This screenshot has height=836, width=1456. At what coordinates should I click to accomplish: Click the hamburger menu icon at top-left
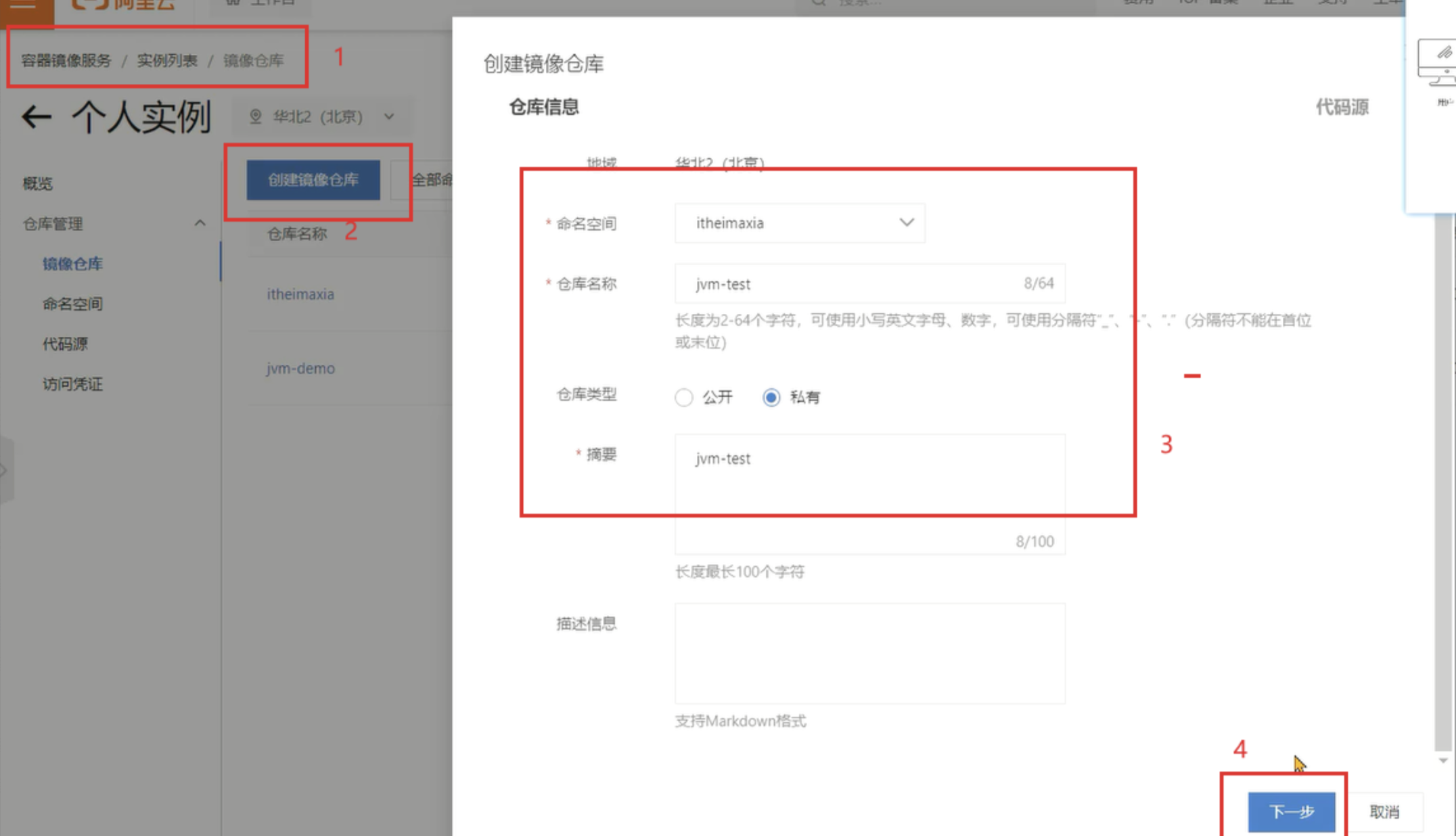coord(23,5)
